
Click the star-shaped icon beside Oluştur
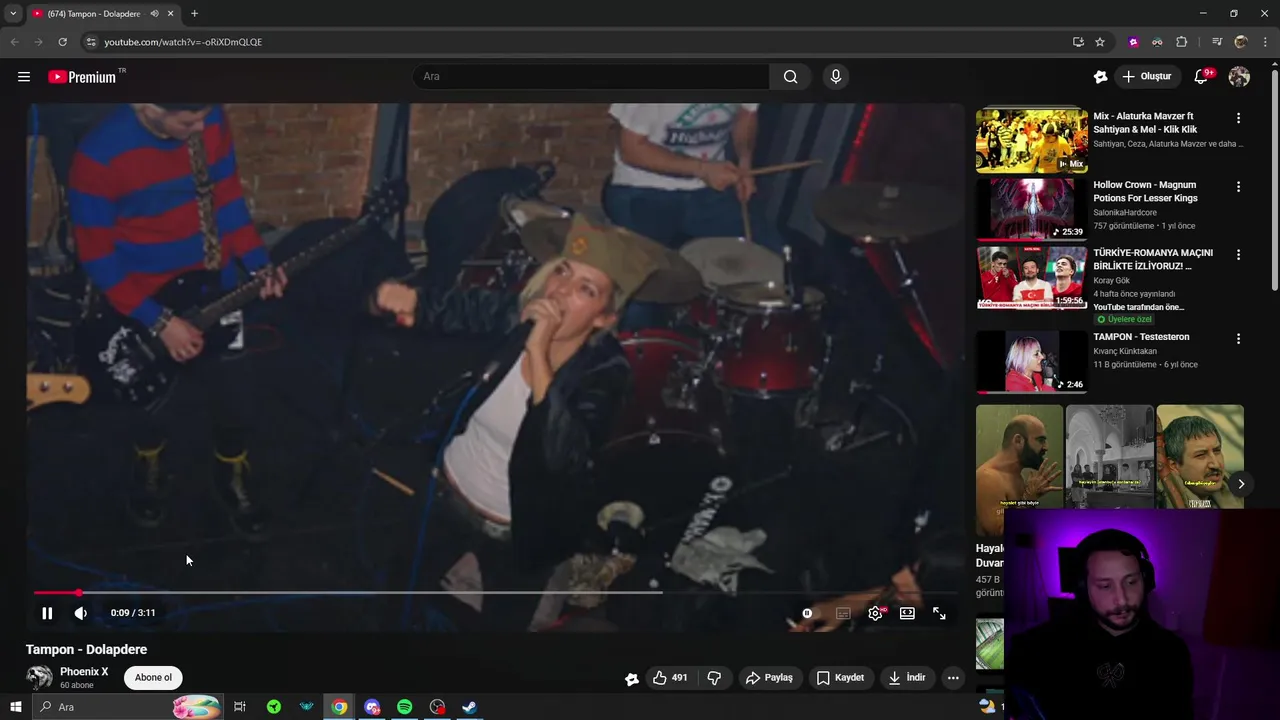click(x=1101, y=77)
